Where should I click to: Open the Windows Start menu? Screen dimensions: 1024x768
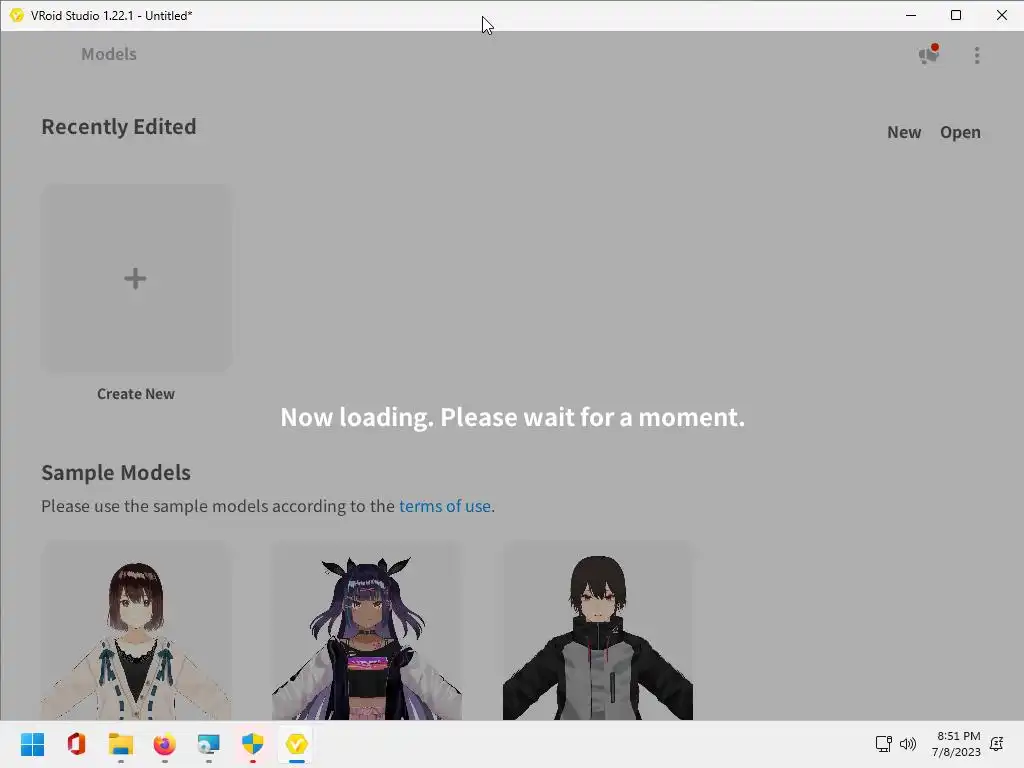[32, 744]
